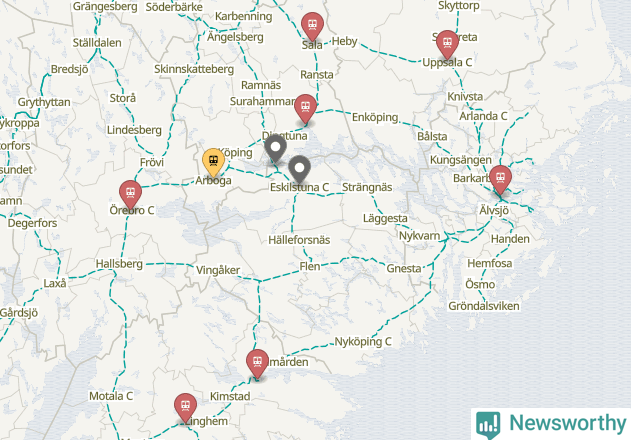Click the Nyköping C station label

tap(363, 342)
